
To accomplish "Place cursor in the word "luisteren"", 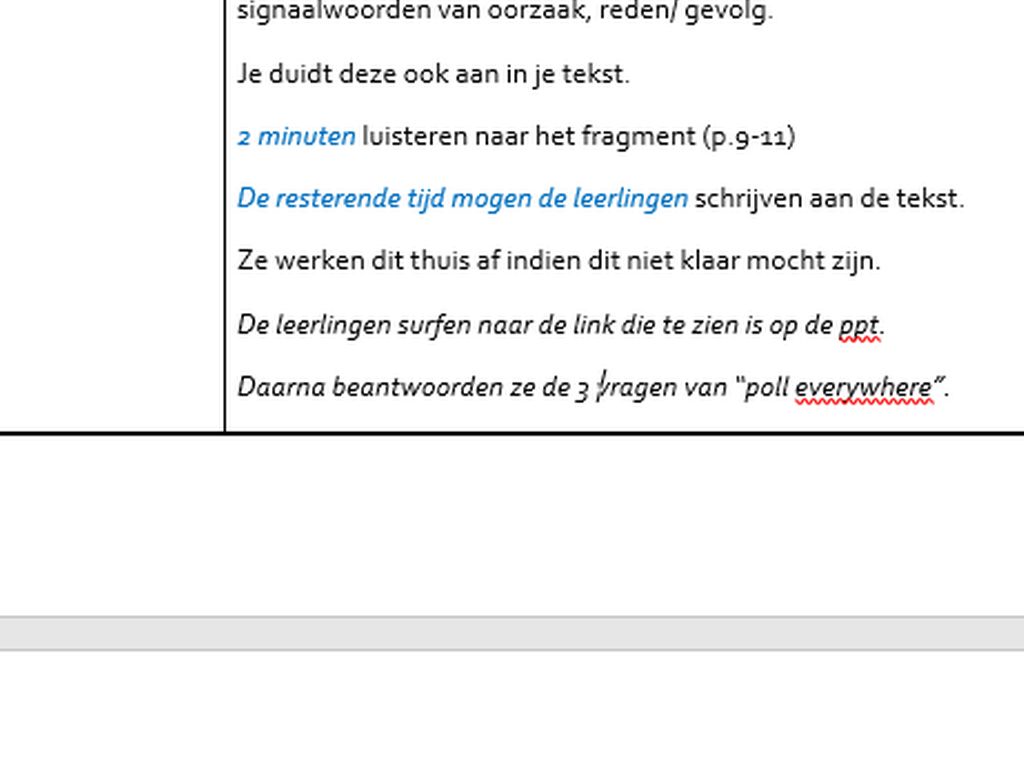I will [412, 137].
